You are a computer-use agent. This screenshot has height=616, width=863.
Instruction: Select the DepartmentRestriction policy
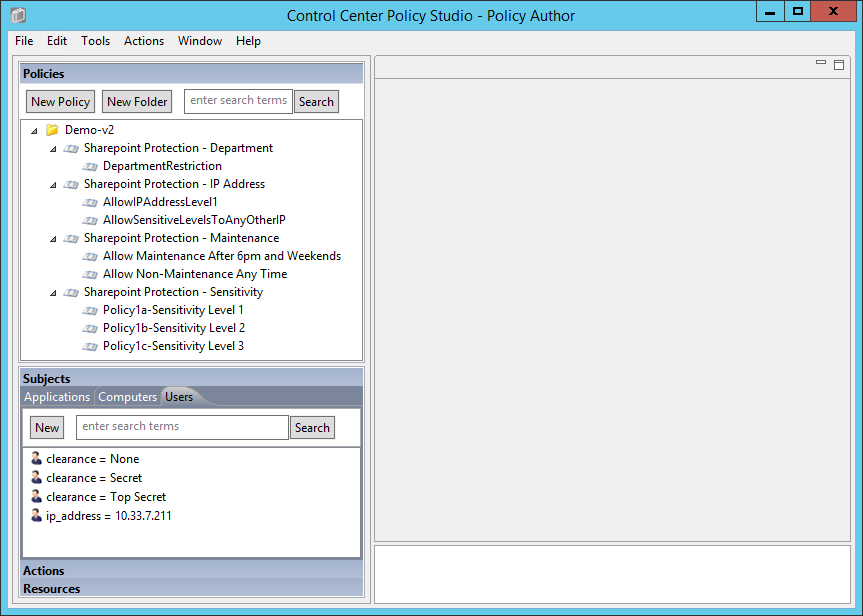click(x=162, y=166)
